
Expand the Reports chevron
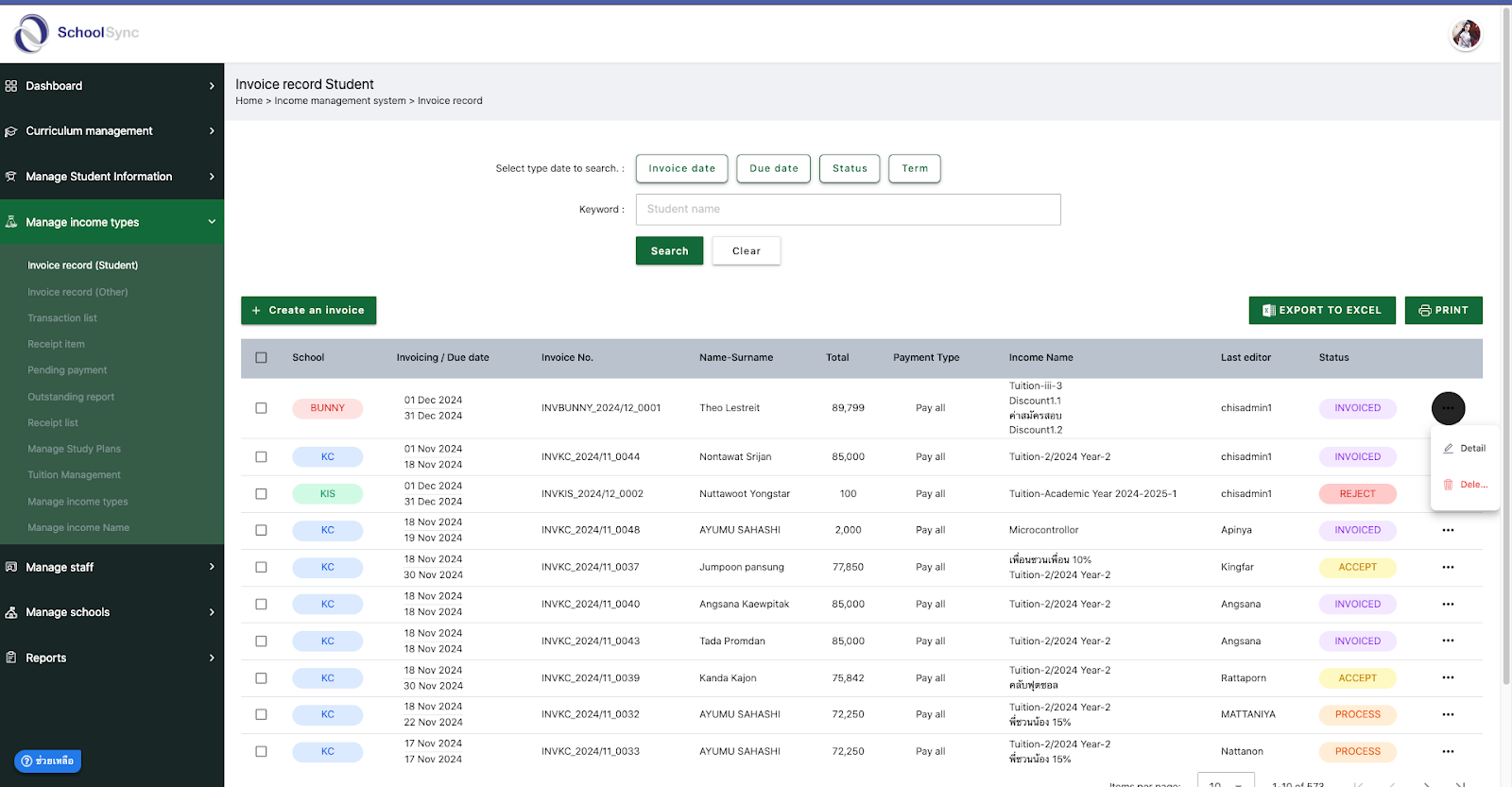coord(212,658)
